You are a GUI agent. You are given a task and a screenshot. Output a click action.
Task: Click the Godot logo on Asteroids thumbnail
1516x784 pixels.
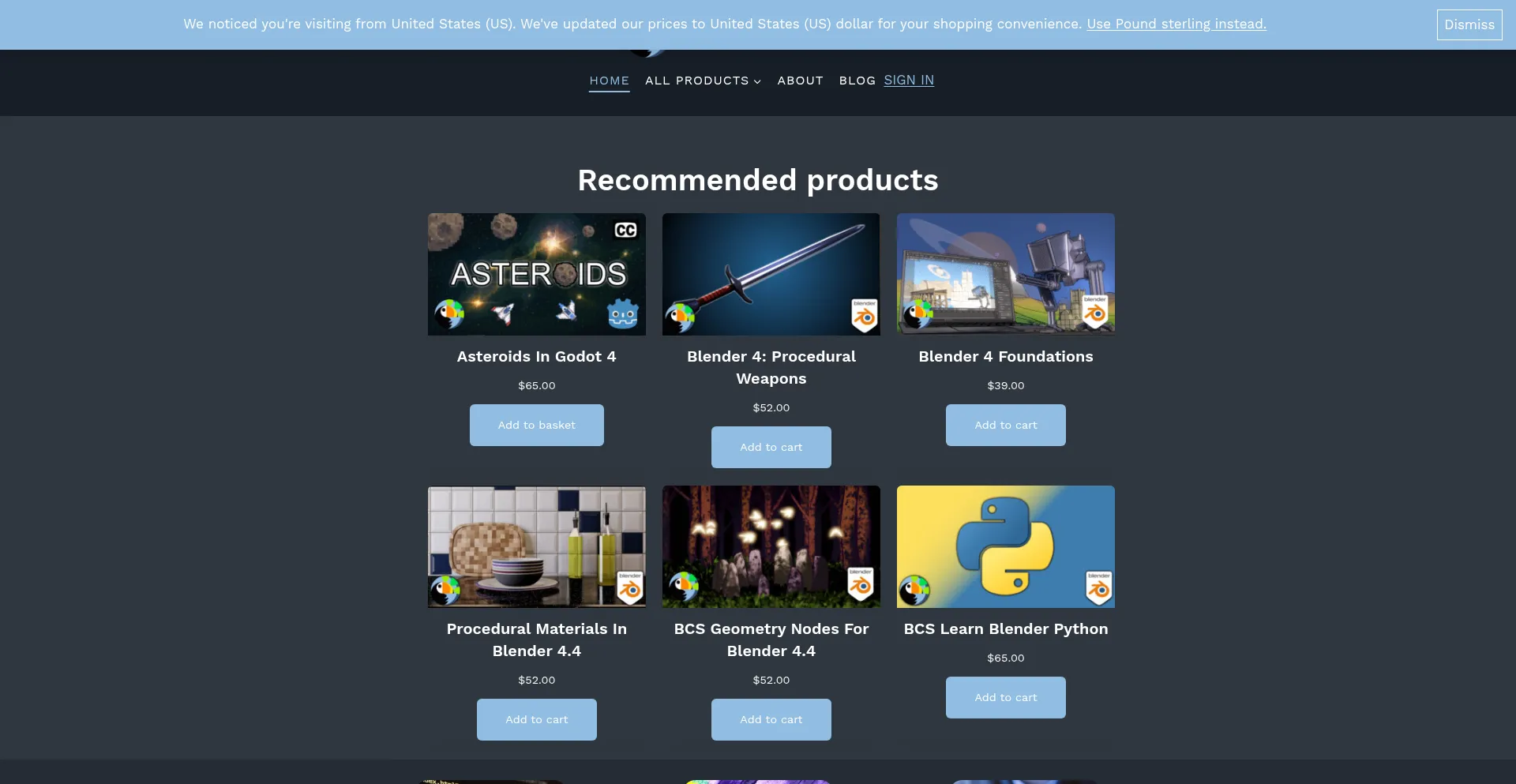(x=622, y=313)
